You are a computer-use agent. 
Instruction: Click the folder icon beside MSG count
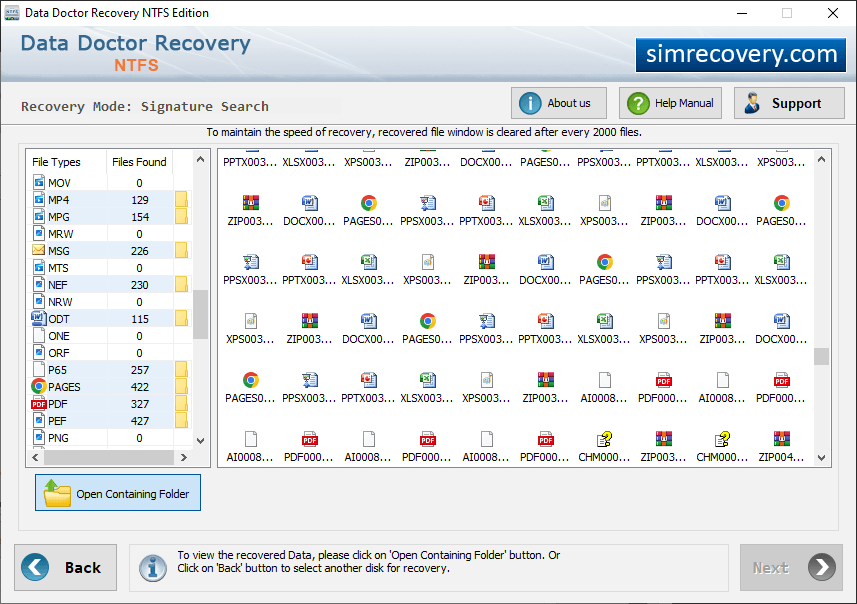pos(181,250)
